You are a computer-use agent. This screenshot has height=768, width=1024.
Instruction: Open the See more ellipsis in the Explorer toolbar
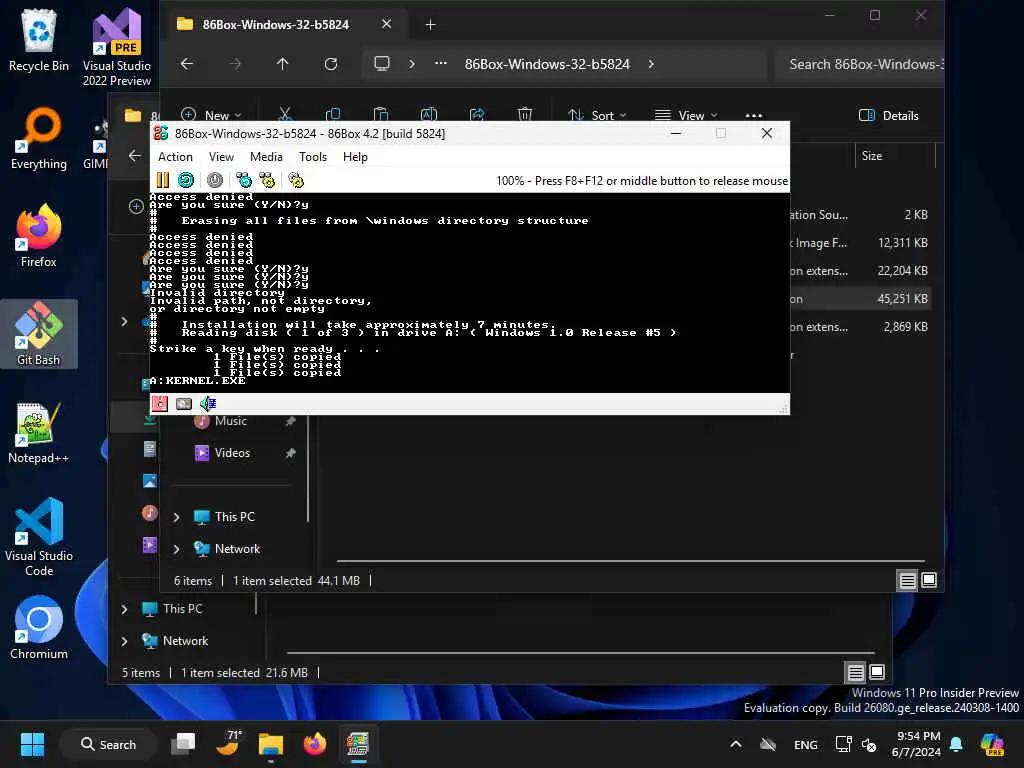(x=754, y=115)
